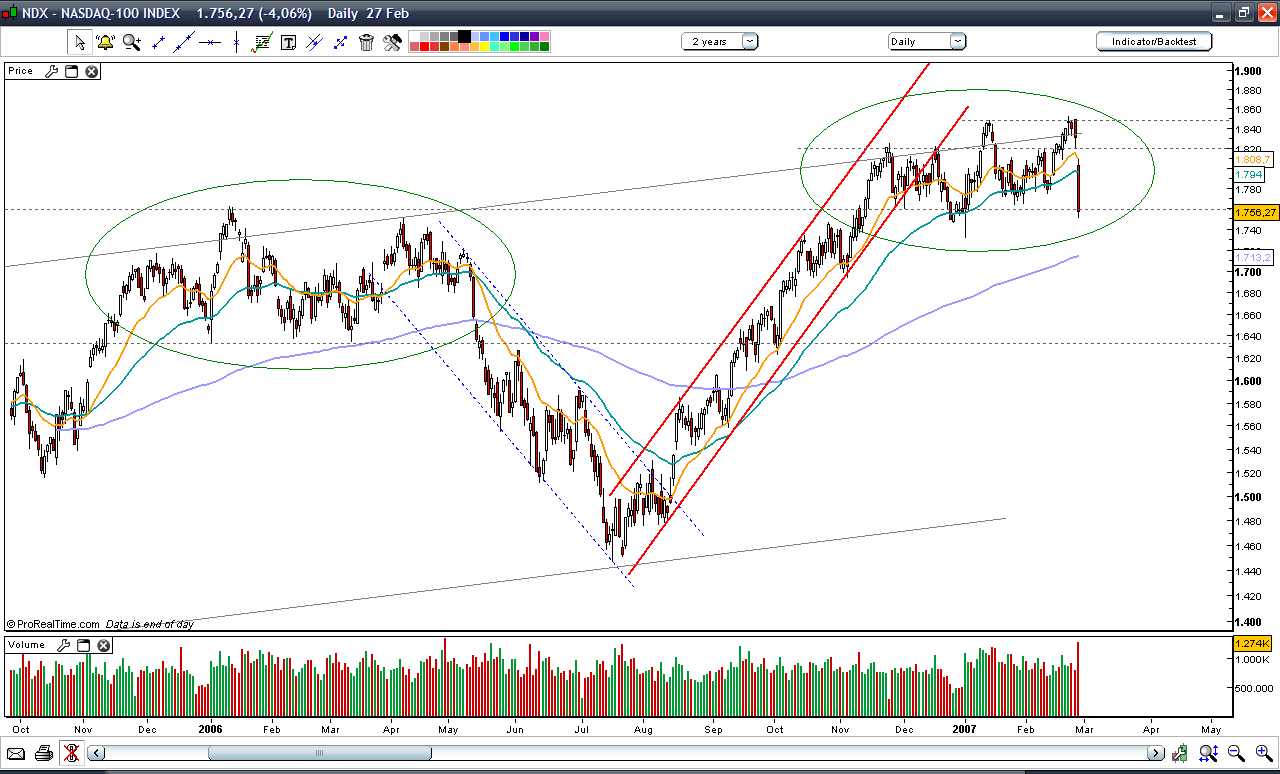This screenshot has width=1280, height=774.
Task: Click the chart-with-lines icon before text tool
Action: point(262,42)
